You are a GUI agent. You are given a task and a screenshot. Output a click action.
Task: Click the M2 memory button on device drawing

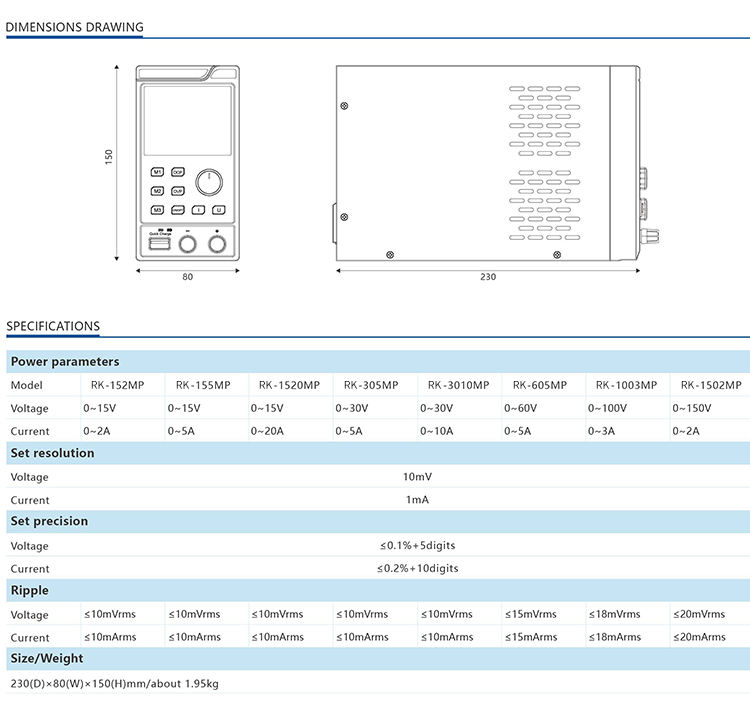coord(157,191)
